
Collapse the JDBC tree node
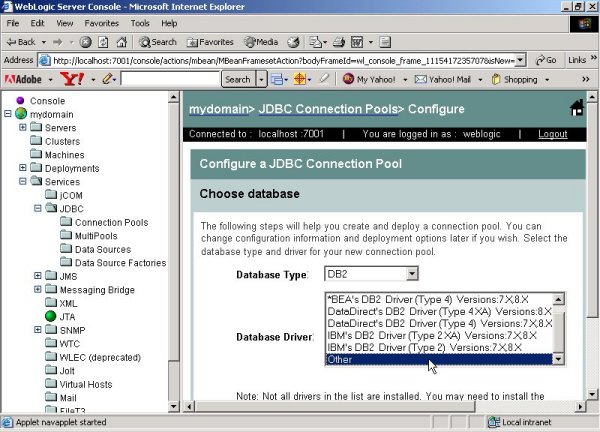pos(38,208)
